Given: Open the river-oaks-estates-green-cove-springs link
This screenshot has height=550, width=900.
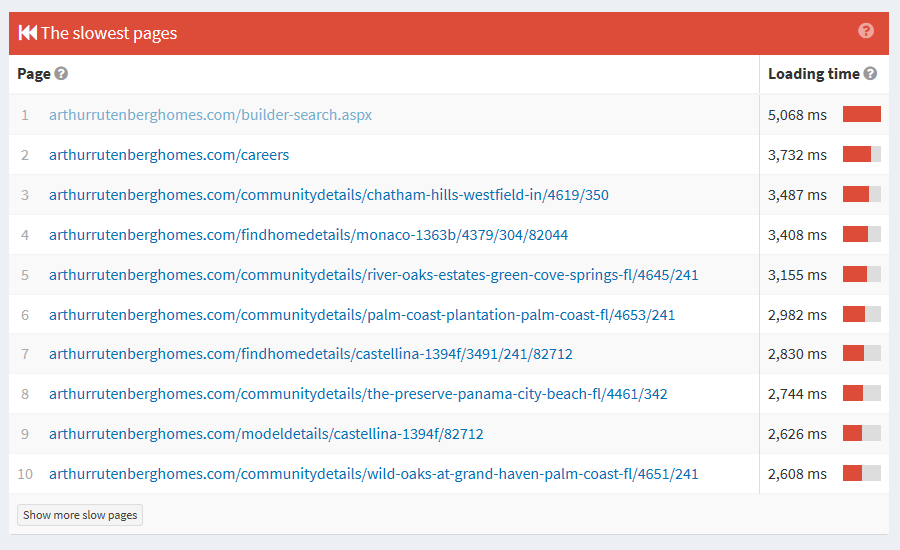Looking at the screenshot, I should tap(373, 275).
